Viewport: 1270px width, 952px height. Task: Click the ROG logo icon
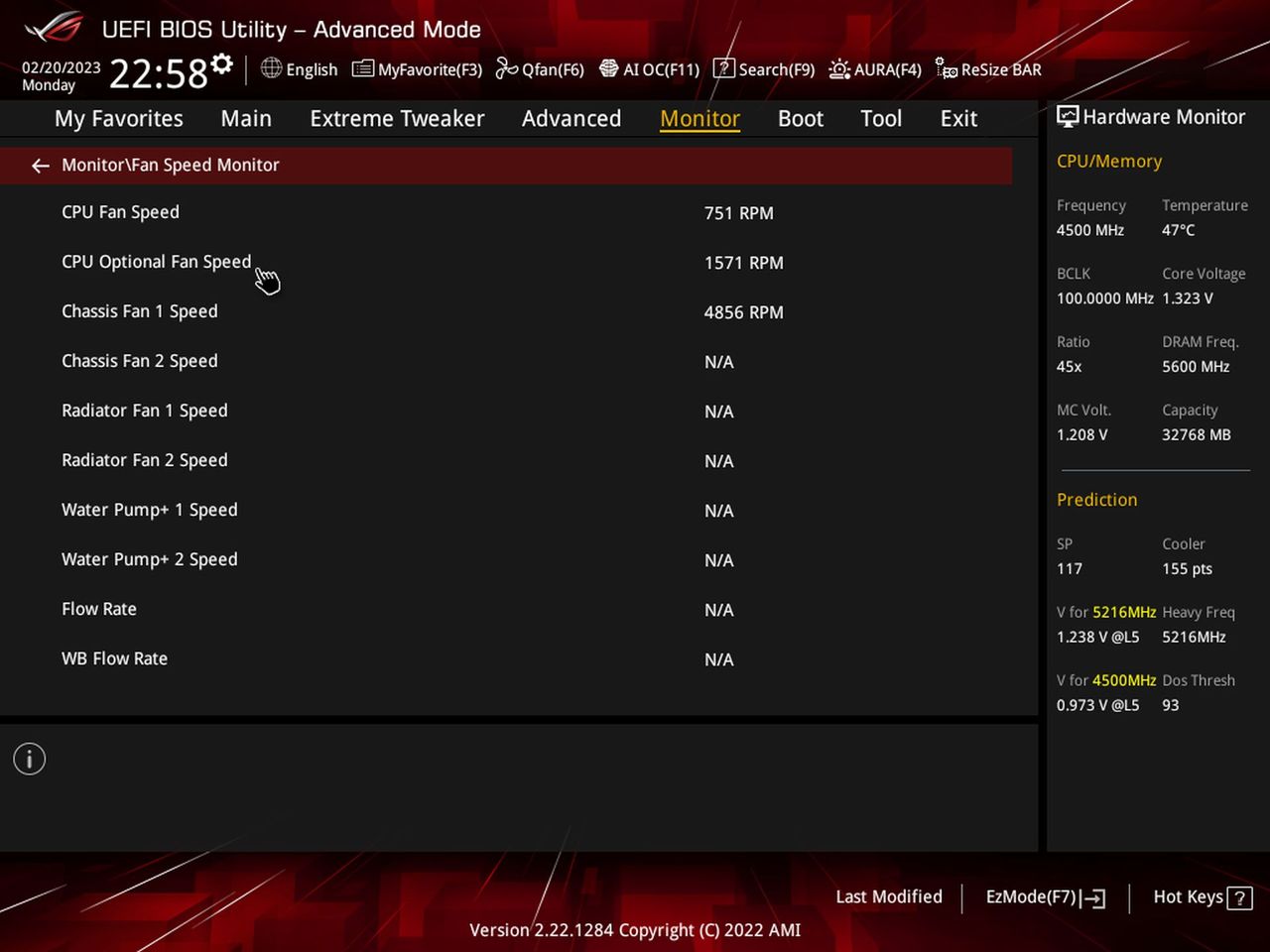[55, 27]
